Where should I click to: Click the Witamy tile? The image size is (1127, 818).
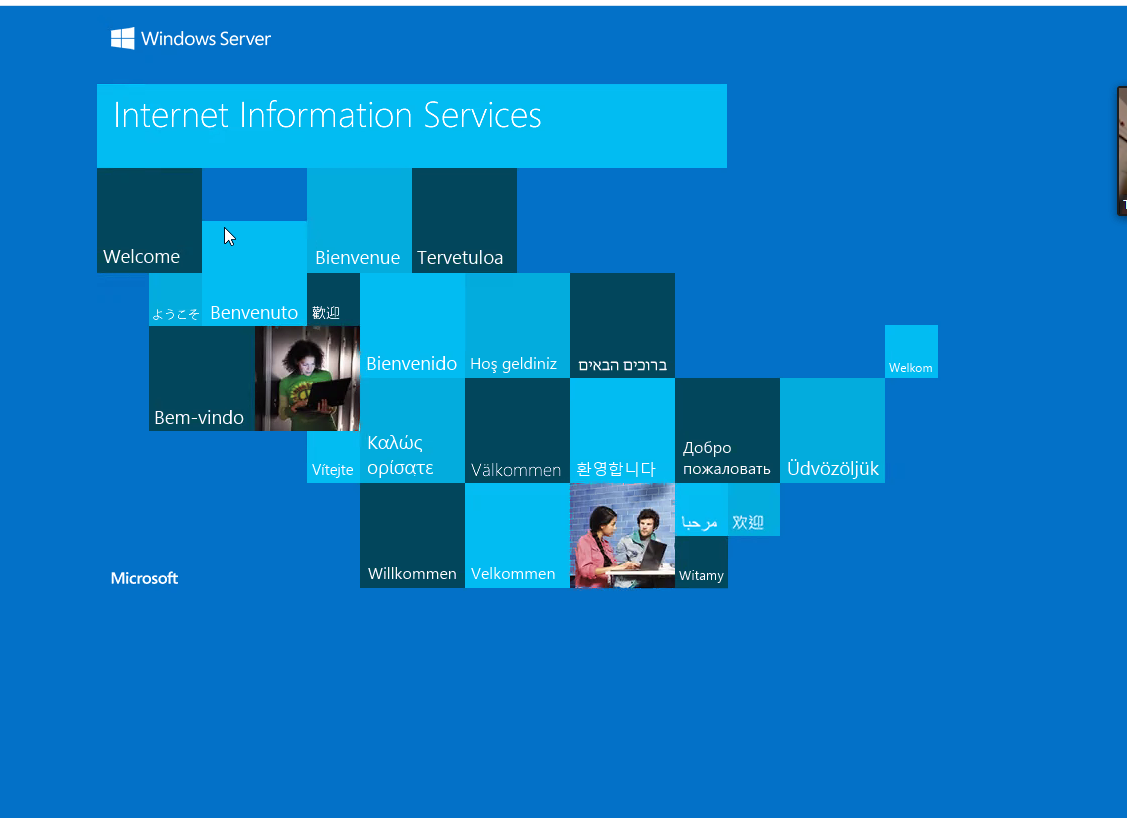tap(701, 562)
